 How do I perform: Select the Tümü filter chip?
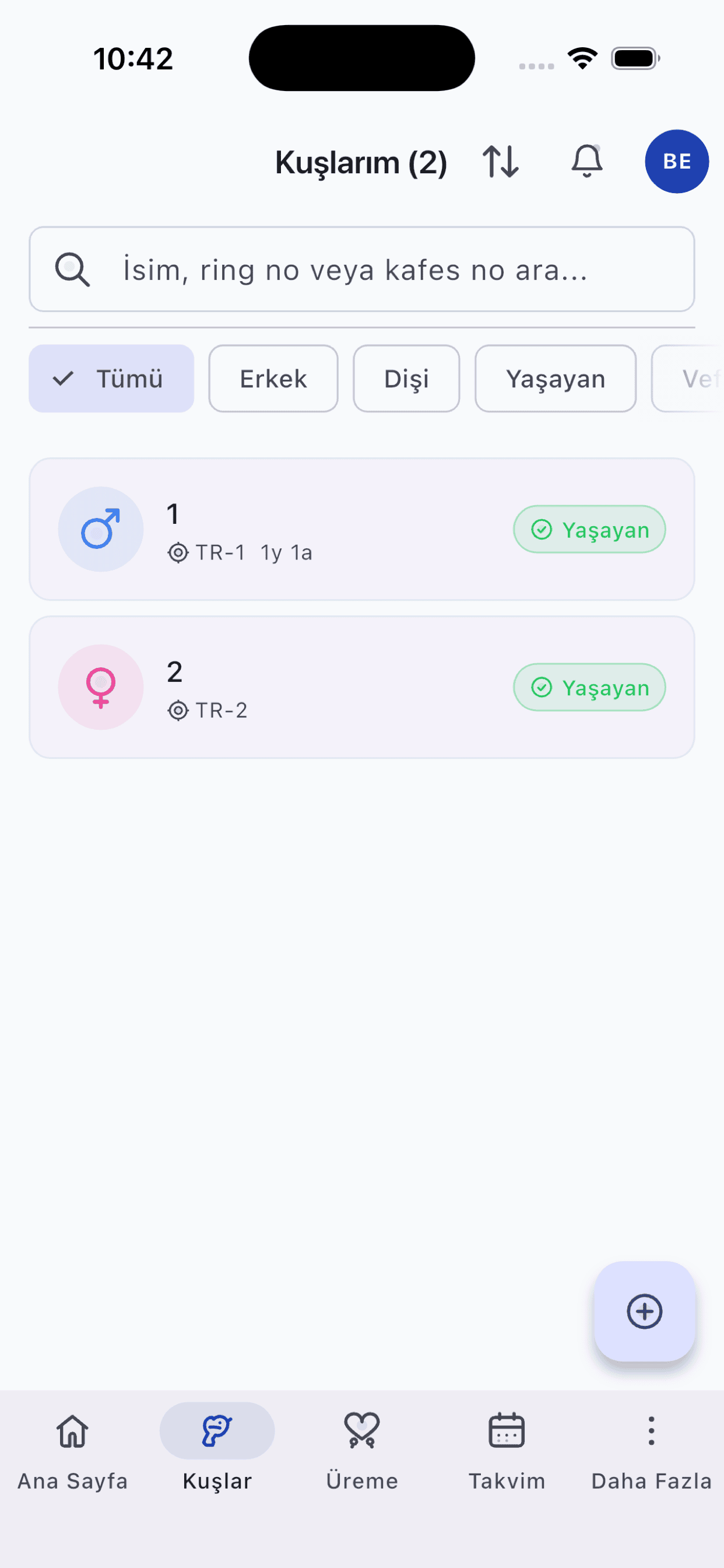coord(111,379)
